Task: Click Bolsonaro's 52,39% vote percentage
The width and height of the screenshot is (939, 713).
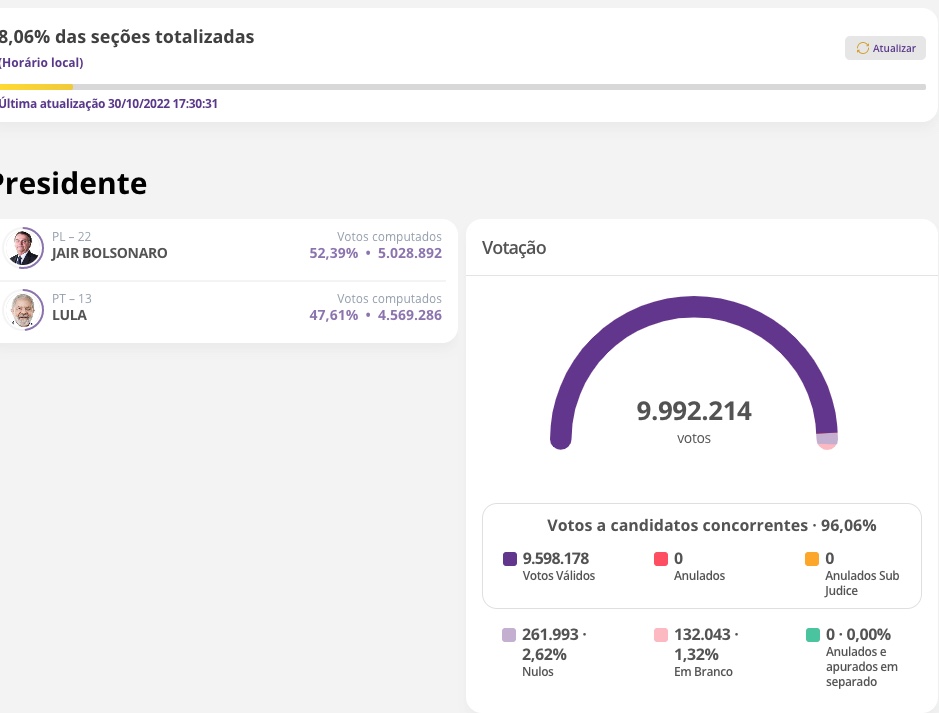Action: click(x=333, y=254)
